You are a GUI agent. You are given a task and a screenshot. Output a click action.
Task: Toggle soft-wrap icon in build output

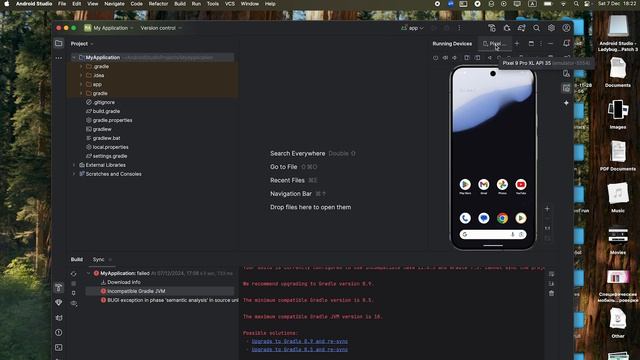point(551,274)
